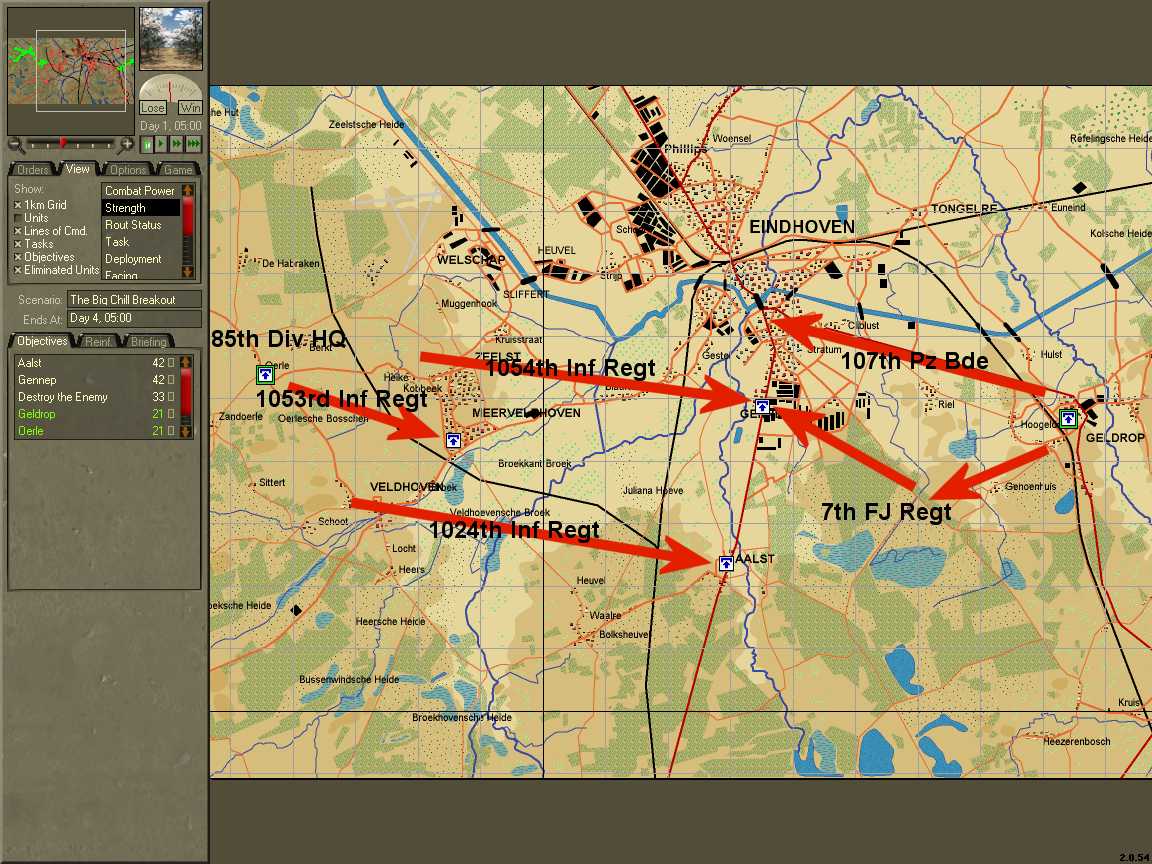Tick the box beside Geldrop objective
1152x864 pixels.
click(x=171, y=414)
